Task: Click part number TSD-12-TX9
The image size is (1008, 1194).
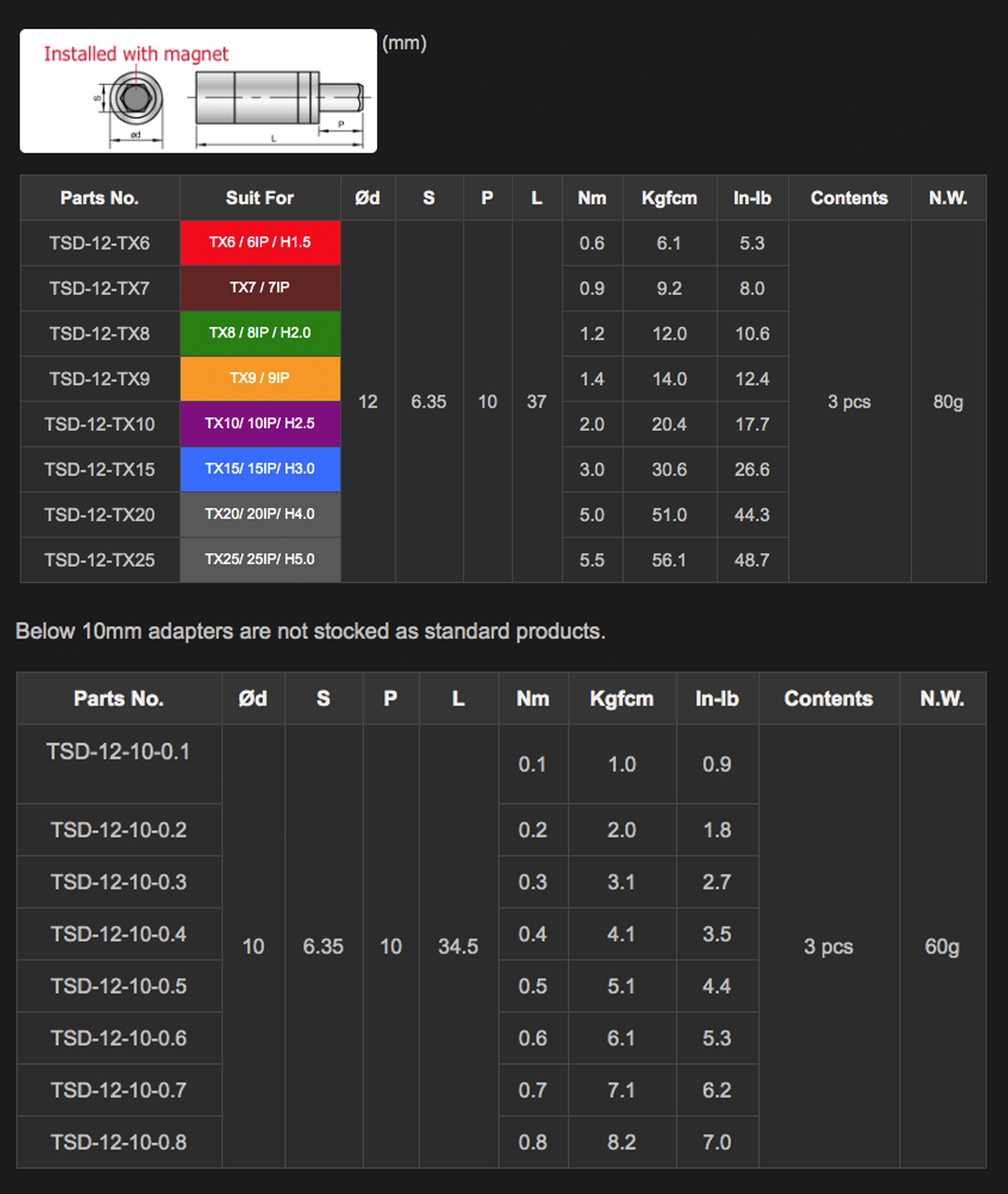Action: tap(100, 379)
